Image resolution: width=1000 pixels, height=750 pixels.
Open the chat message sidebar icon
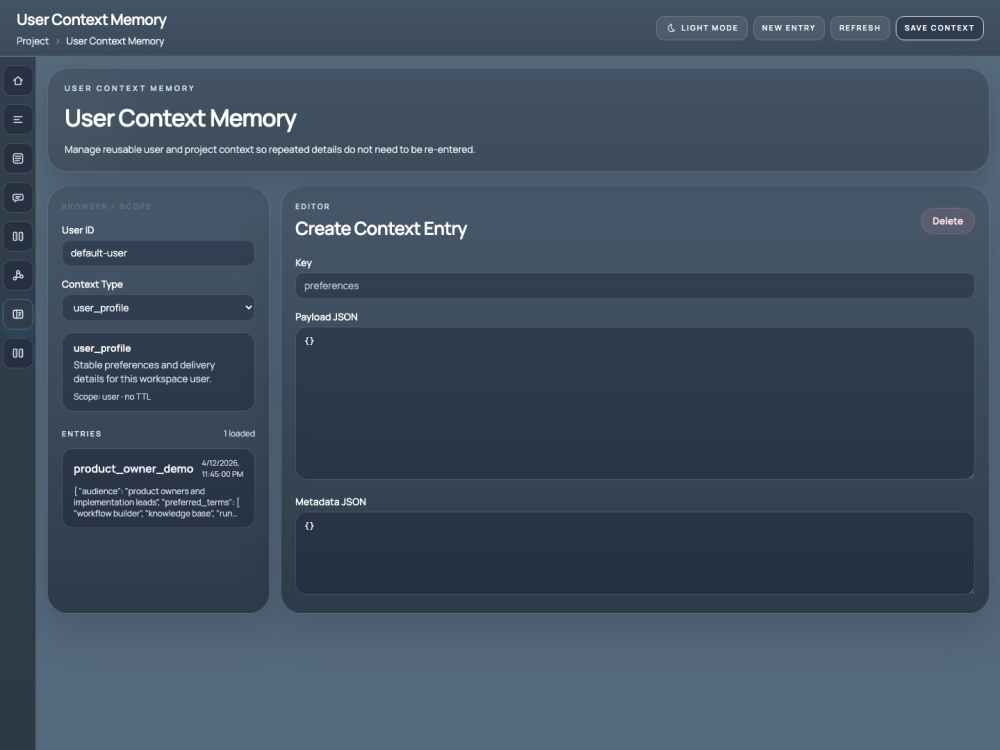pyautogui.click(x=18, y=198)
